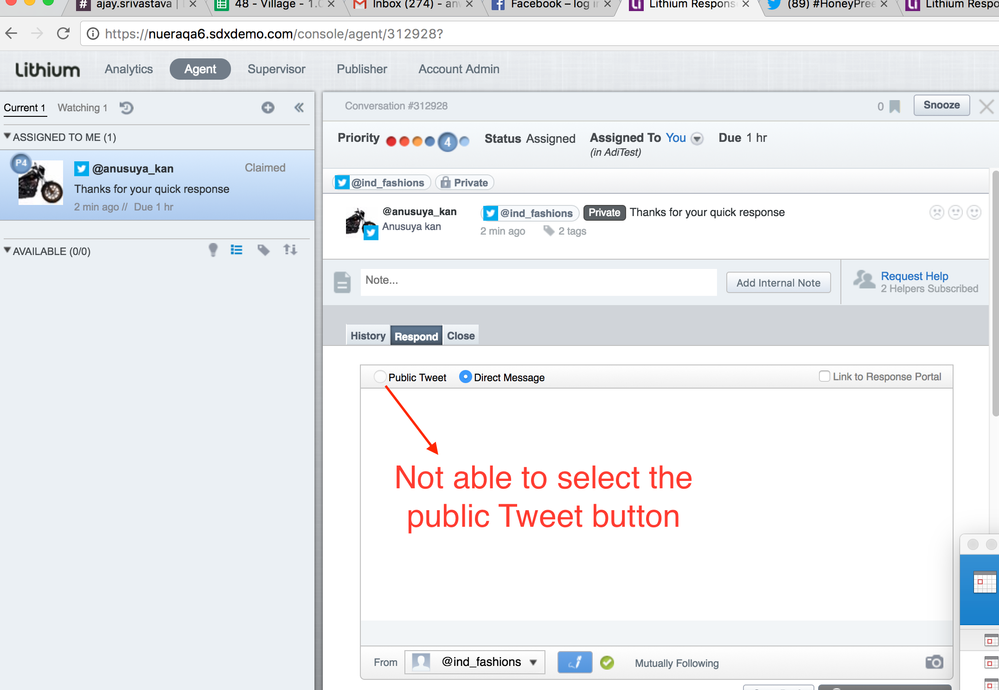Click Add Internal Note button
The image size is (999, 690).
(x=778, y=282)
